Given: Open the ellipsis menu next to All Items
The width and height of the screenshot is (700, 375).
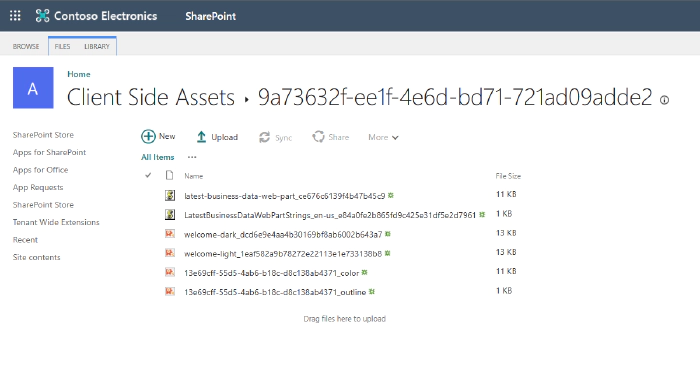Looking at the screenshot, I should (x=192, y=157).
